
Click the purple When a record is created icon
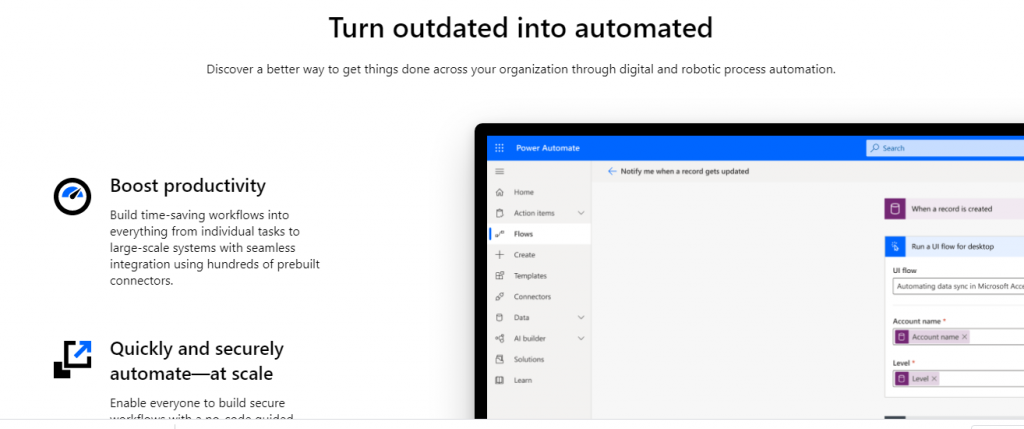click(x=895, y=209)
